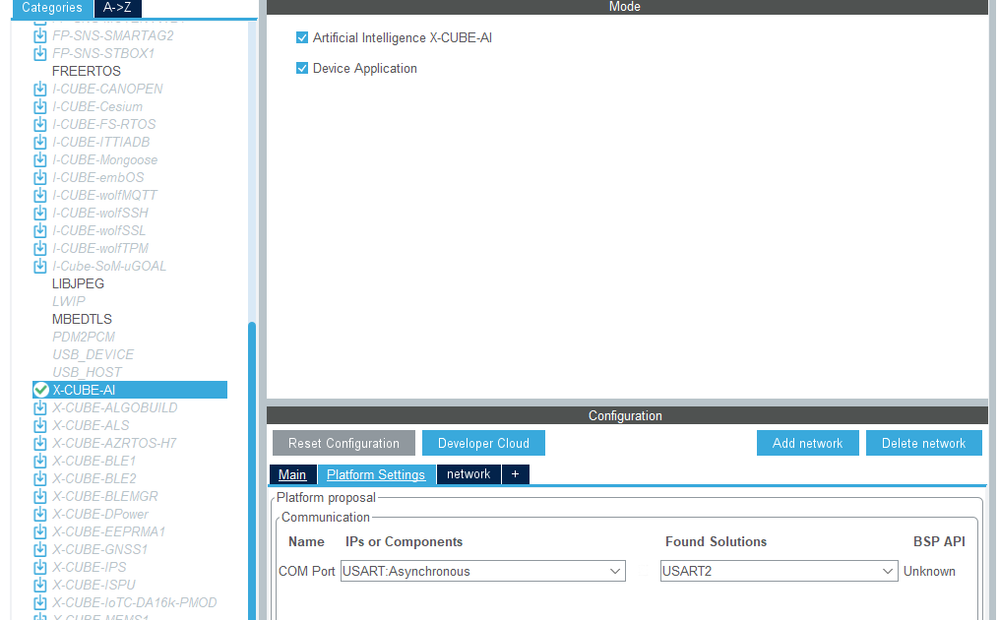Click download icon beside I-CUBE-wolfSSL
This screenshot has height=620, width=999.
pyautogui.click(x=40, y=231)
